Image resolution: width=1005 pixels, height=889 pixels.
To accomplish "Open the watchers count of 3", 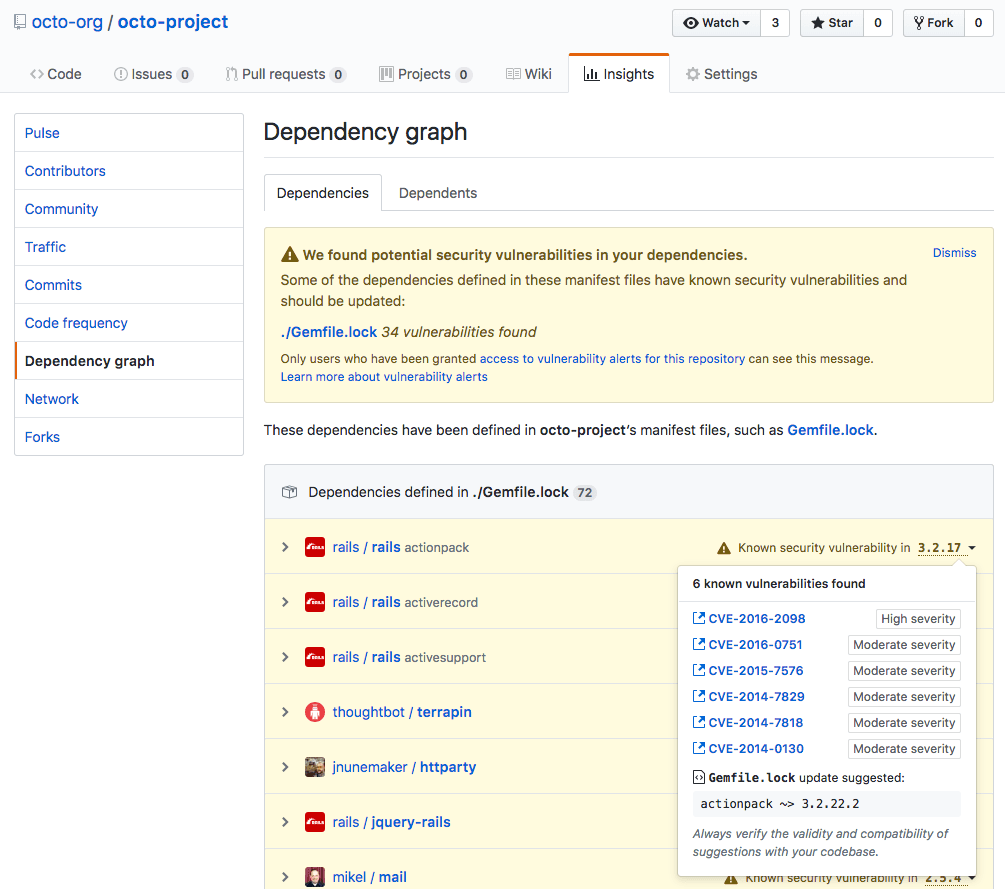I will [x=775, y=23].
